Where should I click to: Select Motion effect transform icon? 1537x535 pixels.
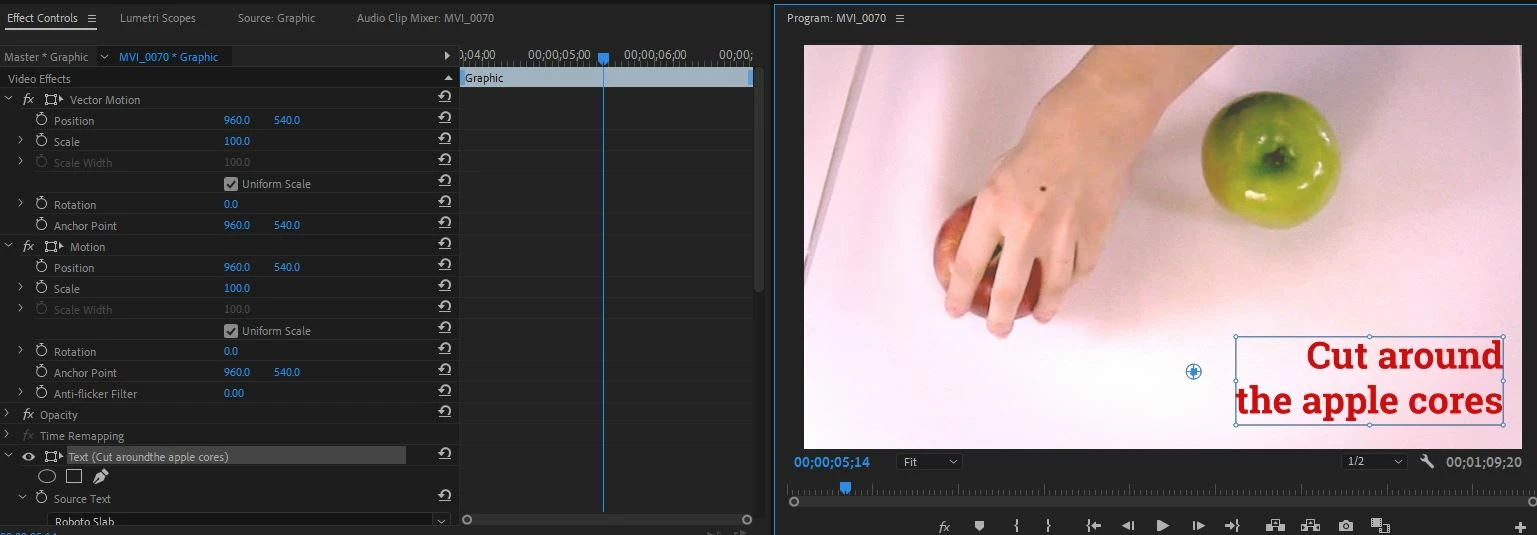54,247
